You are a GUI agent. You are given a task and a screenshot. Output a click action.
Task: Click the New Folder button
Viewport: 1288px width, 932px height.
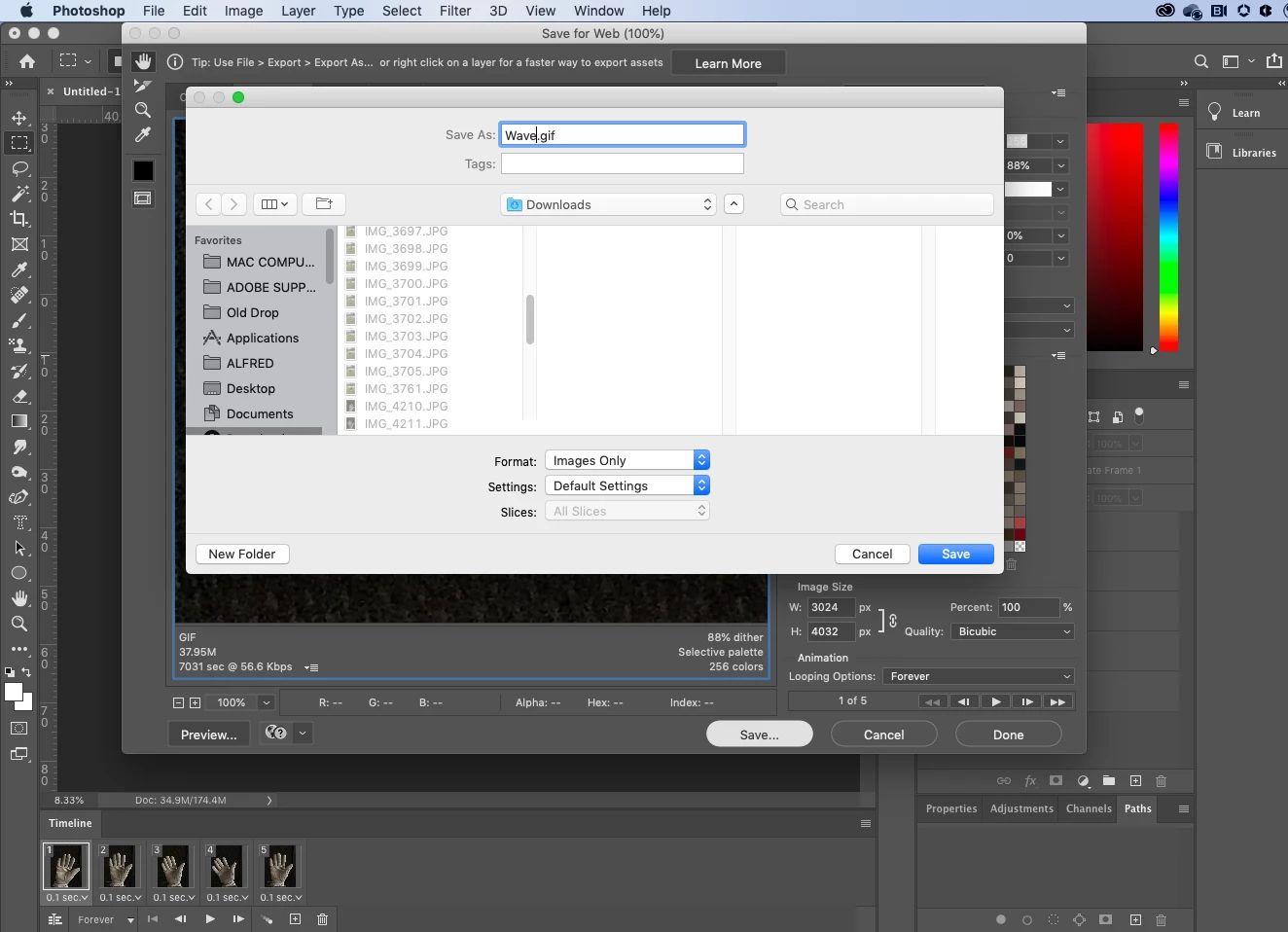pos(242,554)
